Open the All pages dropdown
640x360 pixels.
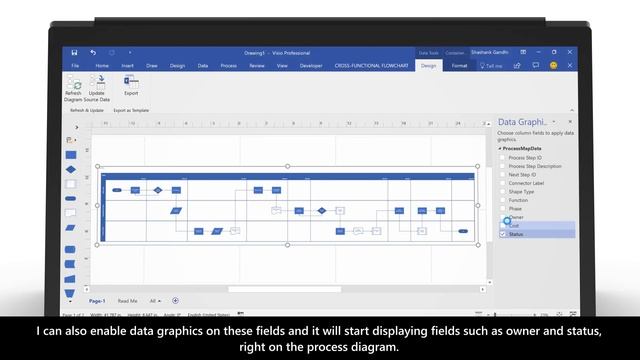coord(155,301)
